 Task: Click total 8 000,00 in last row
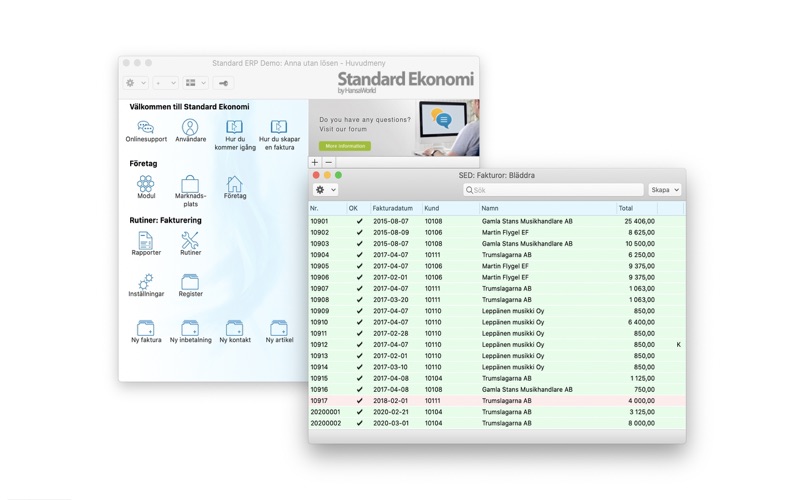642,423
